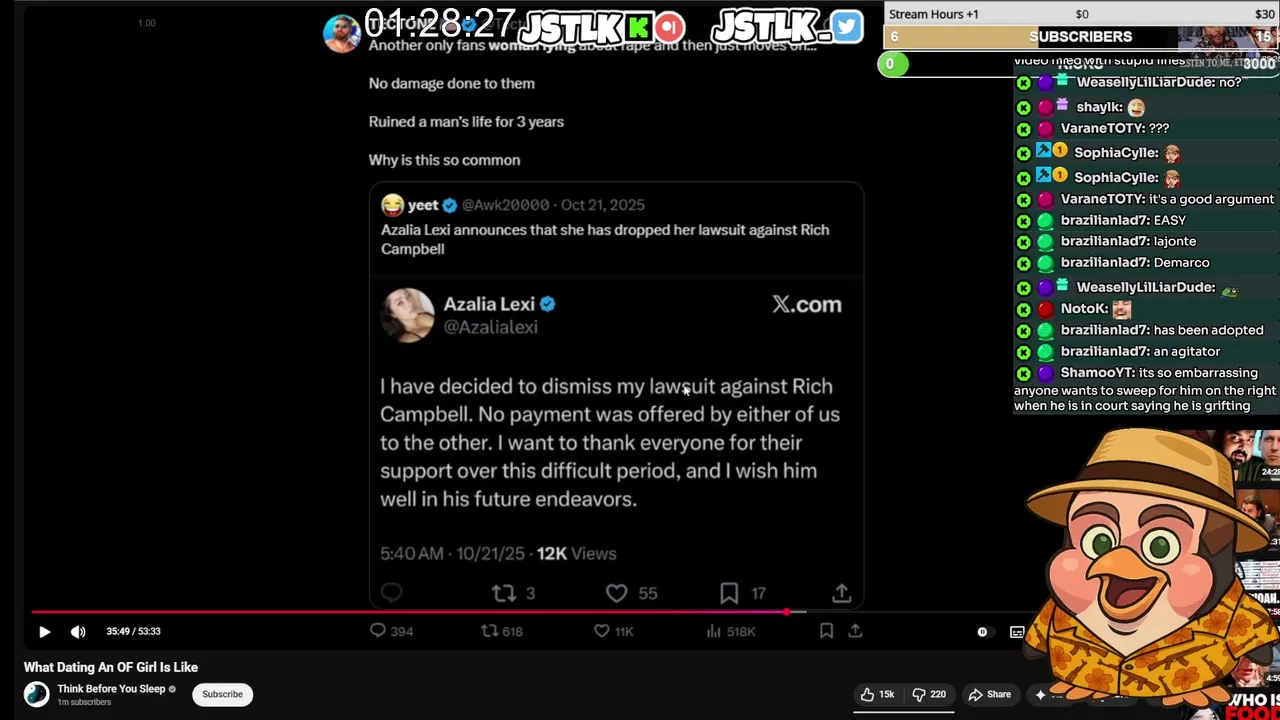Subscribe to Think Before You Sleep

point(222,694)
